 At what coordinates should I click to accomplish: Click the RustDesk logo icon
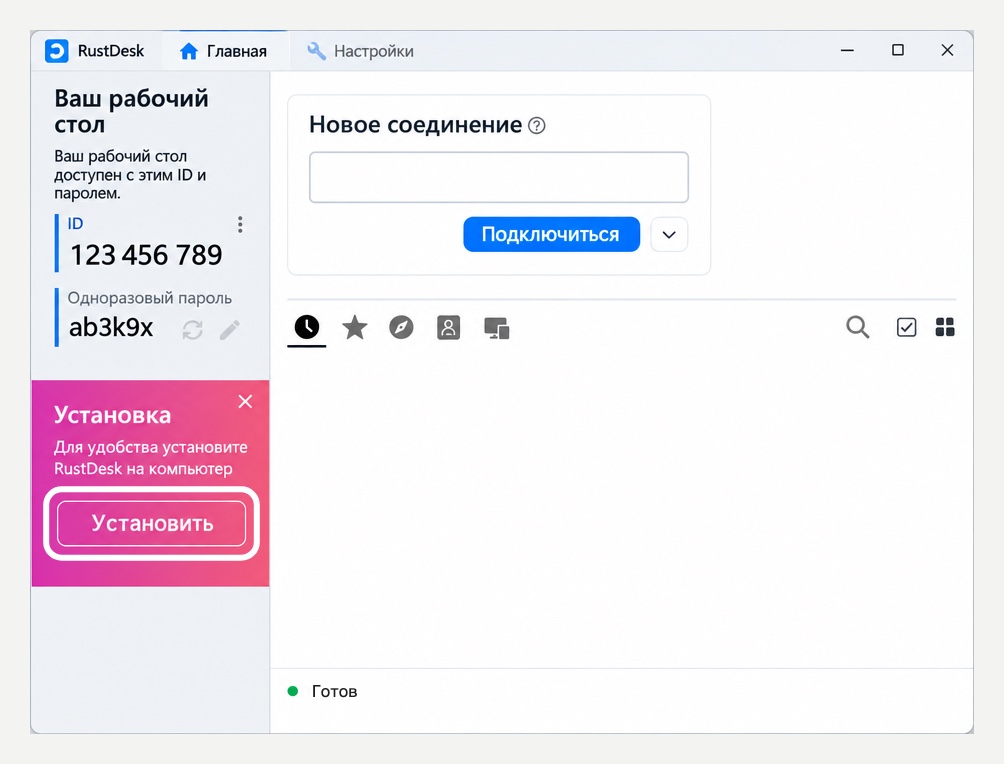tap(56, 51)
